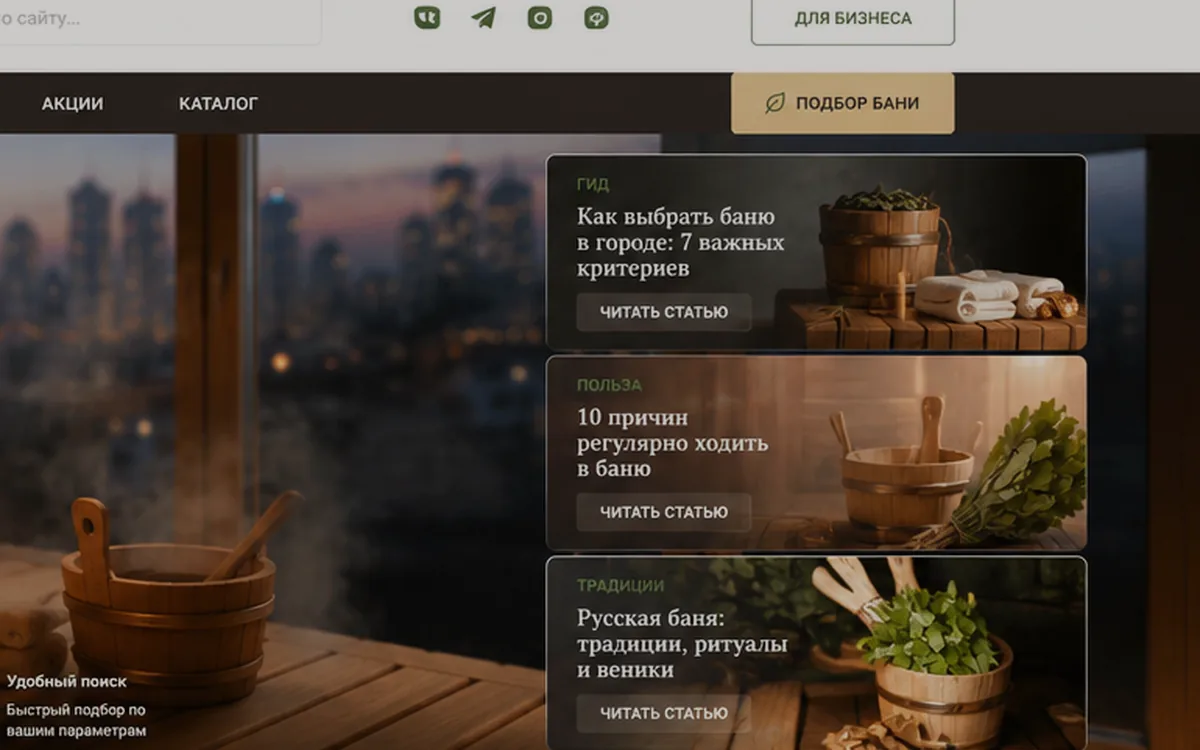Open article title Как выбрать баню в городе
The height and width of the screenshot is (750, 1200).
click(x=680, y=243)
